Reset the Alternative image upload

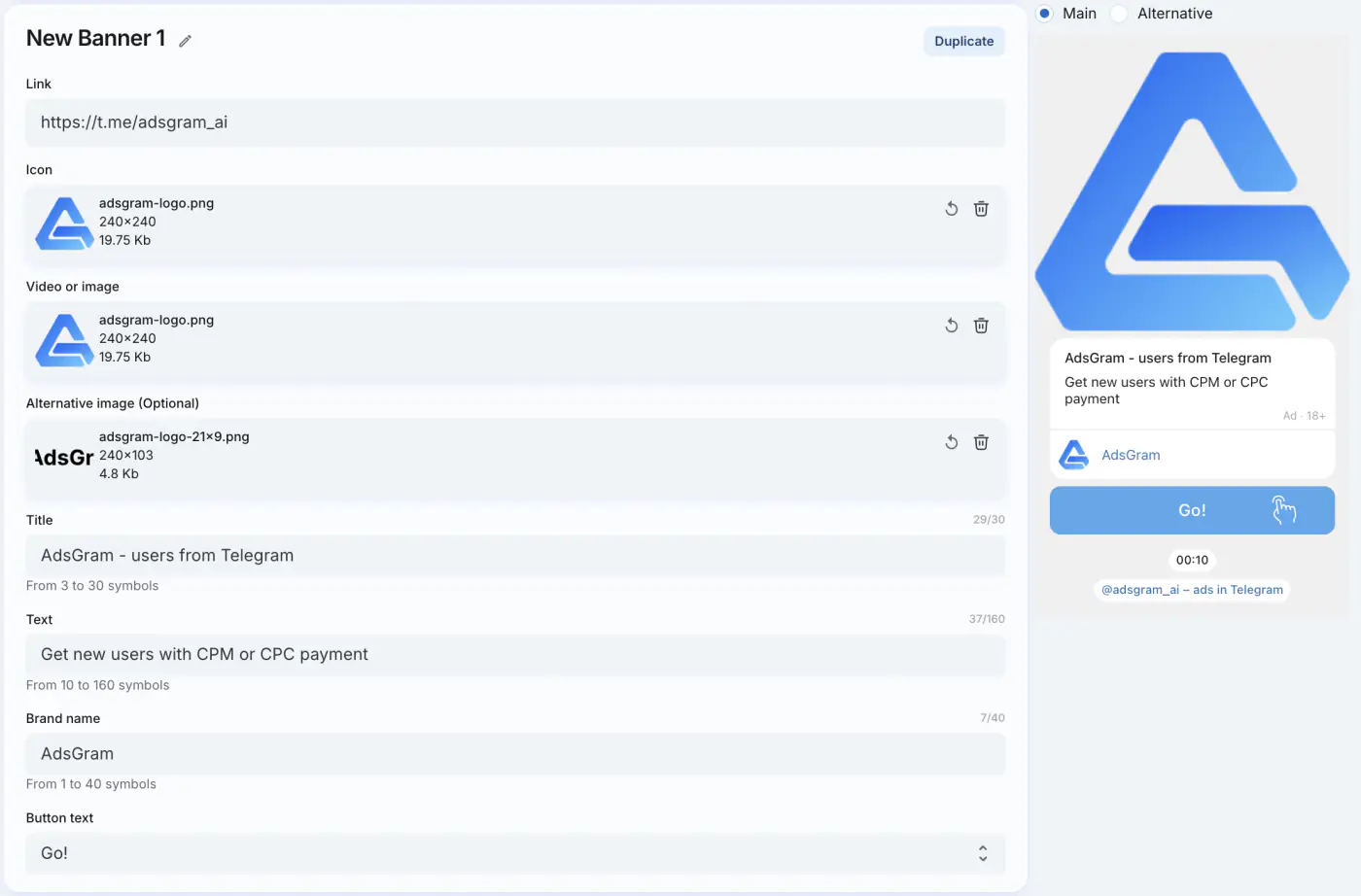pos(952,442)
